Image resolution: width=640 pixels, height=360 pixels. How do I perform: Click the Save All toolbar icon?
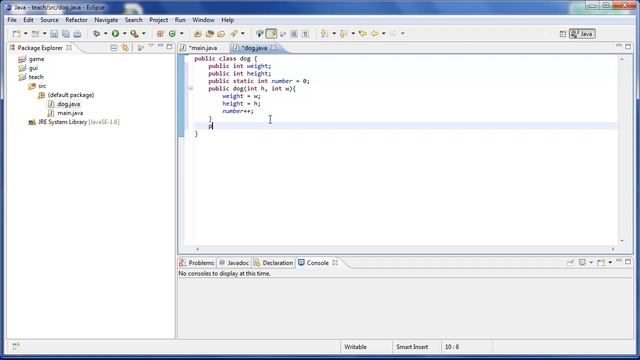click(x=66, y=34)
